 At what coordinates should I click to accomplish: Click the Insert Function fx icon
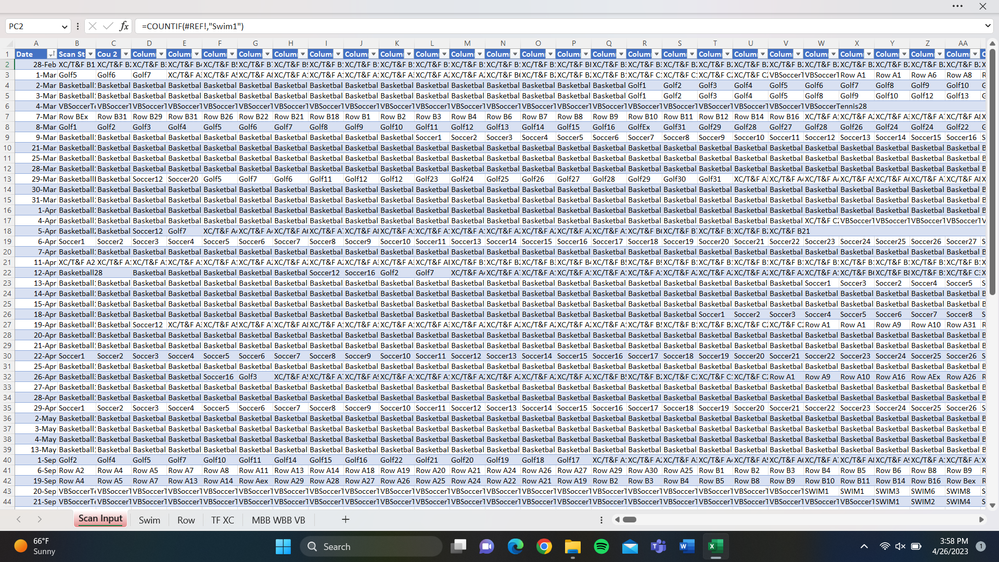point(124,26)
